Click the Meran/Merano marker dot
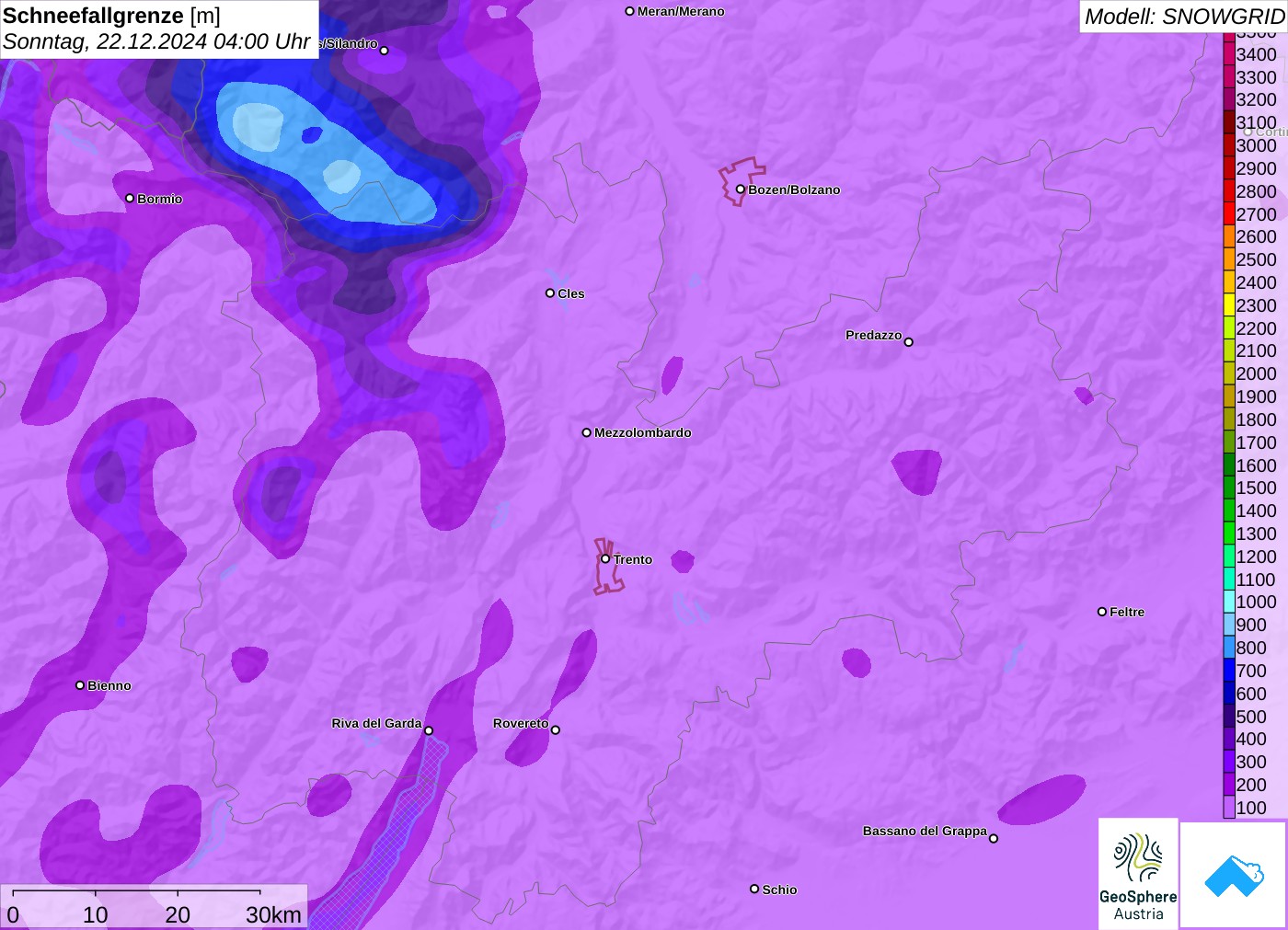 click(x=630, y=11)
